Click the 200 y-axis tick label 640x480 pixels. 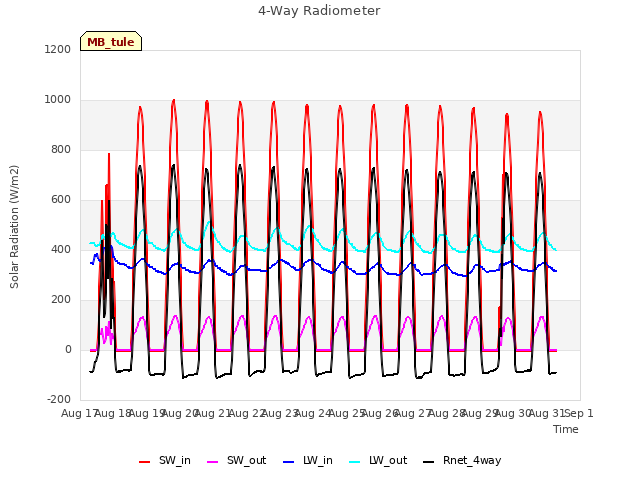(61, 300)
